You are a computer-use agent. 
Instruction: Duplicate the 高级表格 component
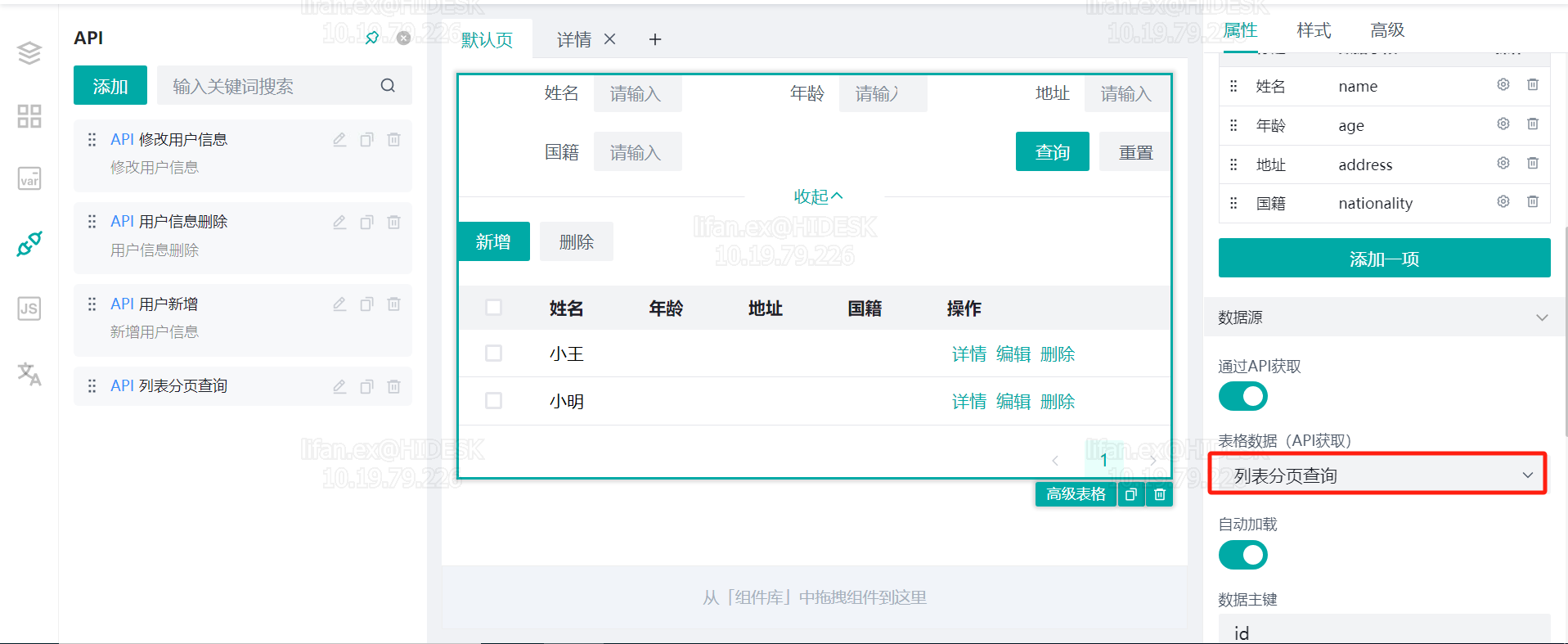[1131, 494]
